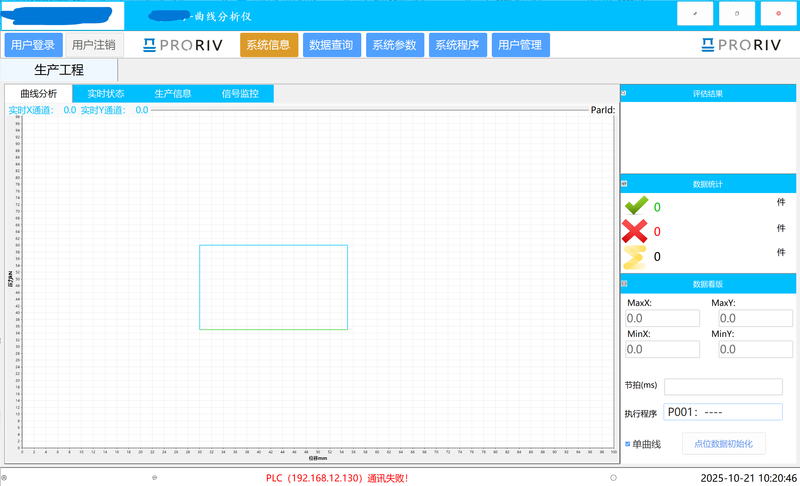
Task: Switch to 曲线分析 tab
Action: (39, 94)
